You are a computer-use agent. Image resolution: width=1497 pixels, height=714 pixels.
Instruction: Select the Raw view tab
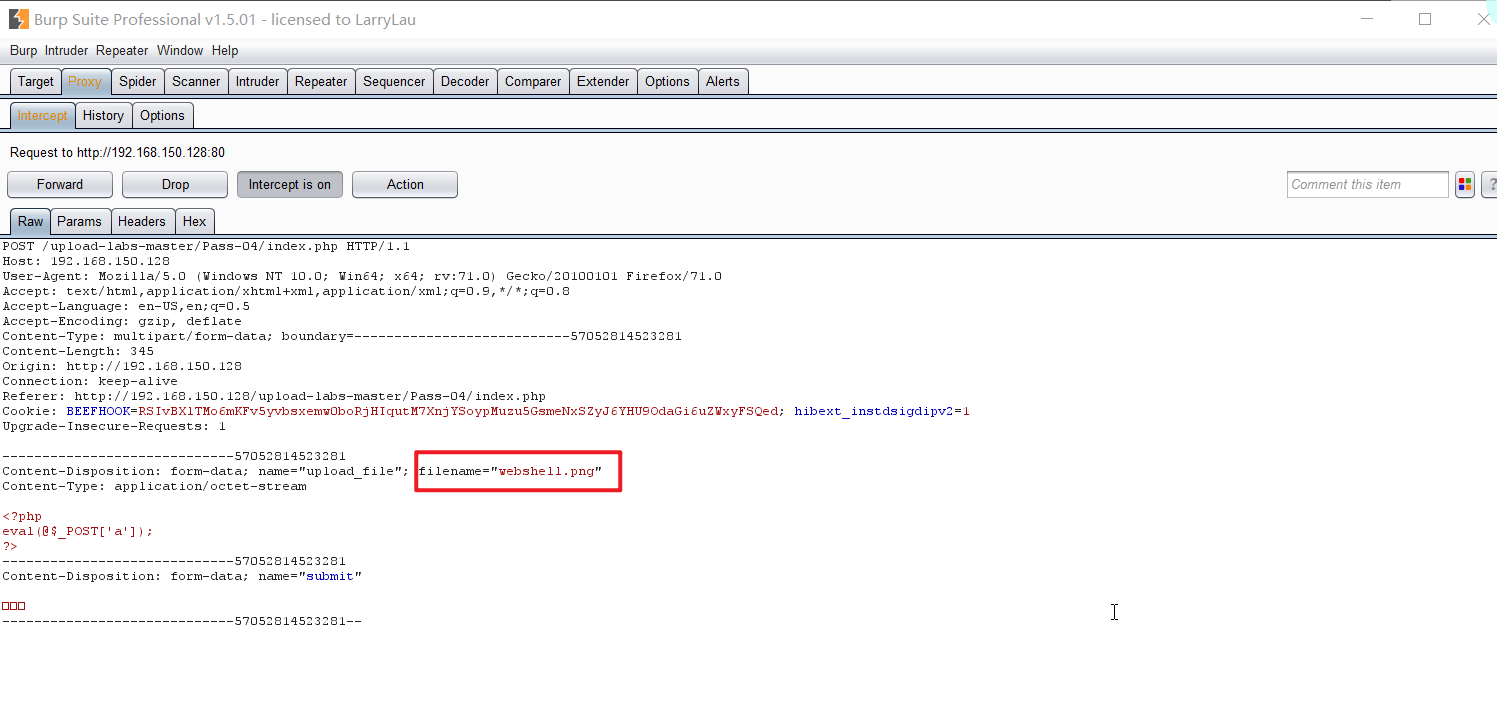30,221
